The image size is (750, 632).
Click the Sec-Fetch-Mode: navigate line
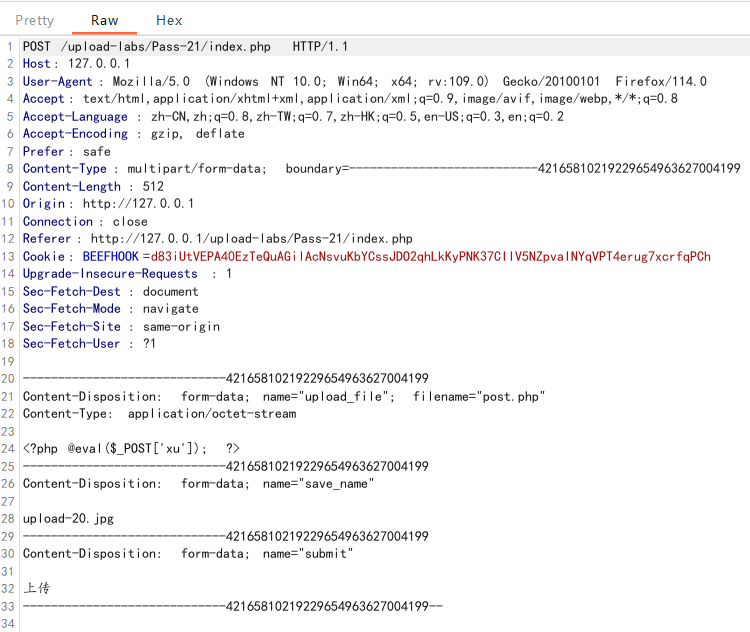pos(110,309)
